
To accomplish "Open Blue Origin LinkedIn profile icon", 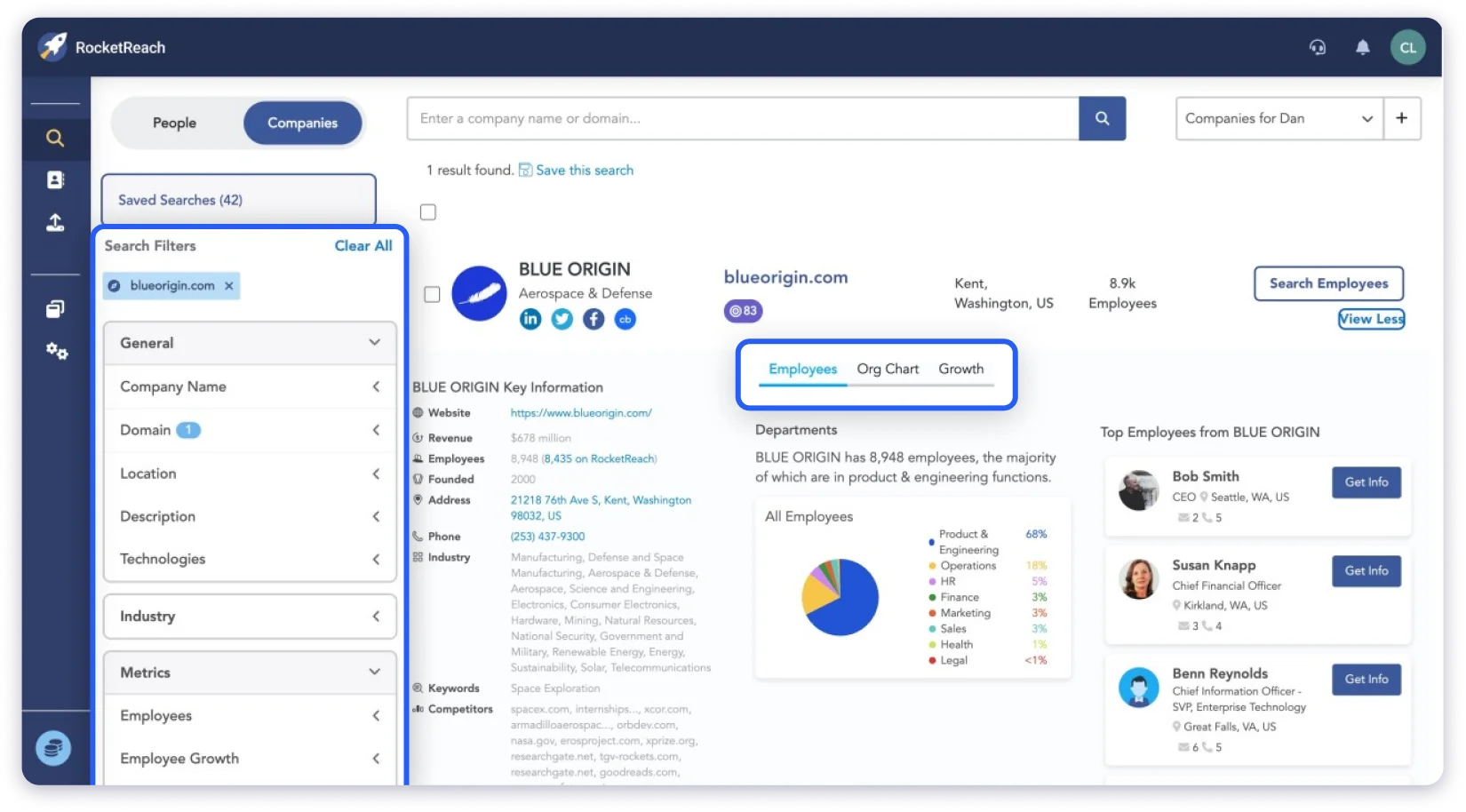I will (530, 319).
